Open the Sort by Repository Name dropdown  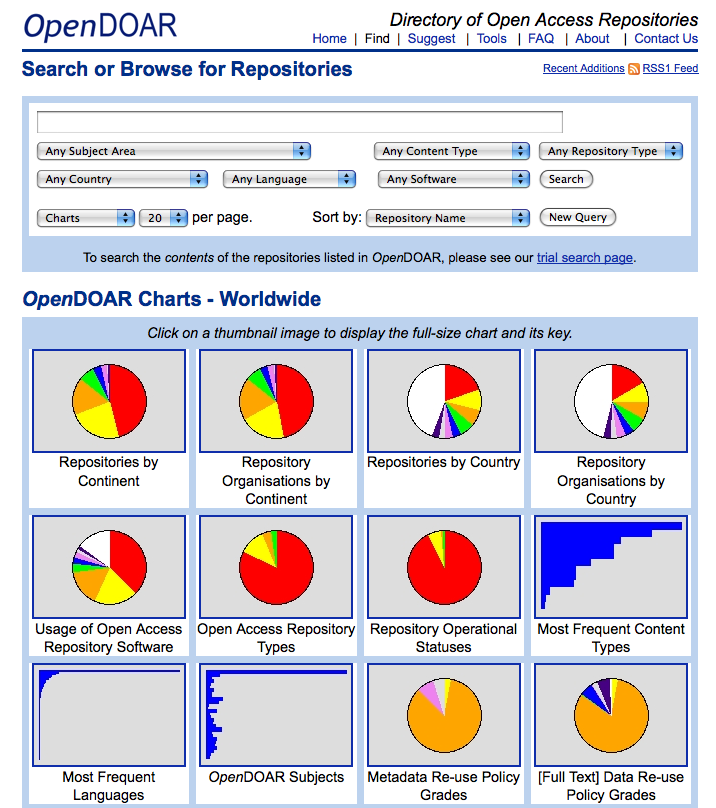pyautogui.click(x=448, y=218)
